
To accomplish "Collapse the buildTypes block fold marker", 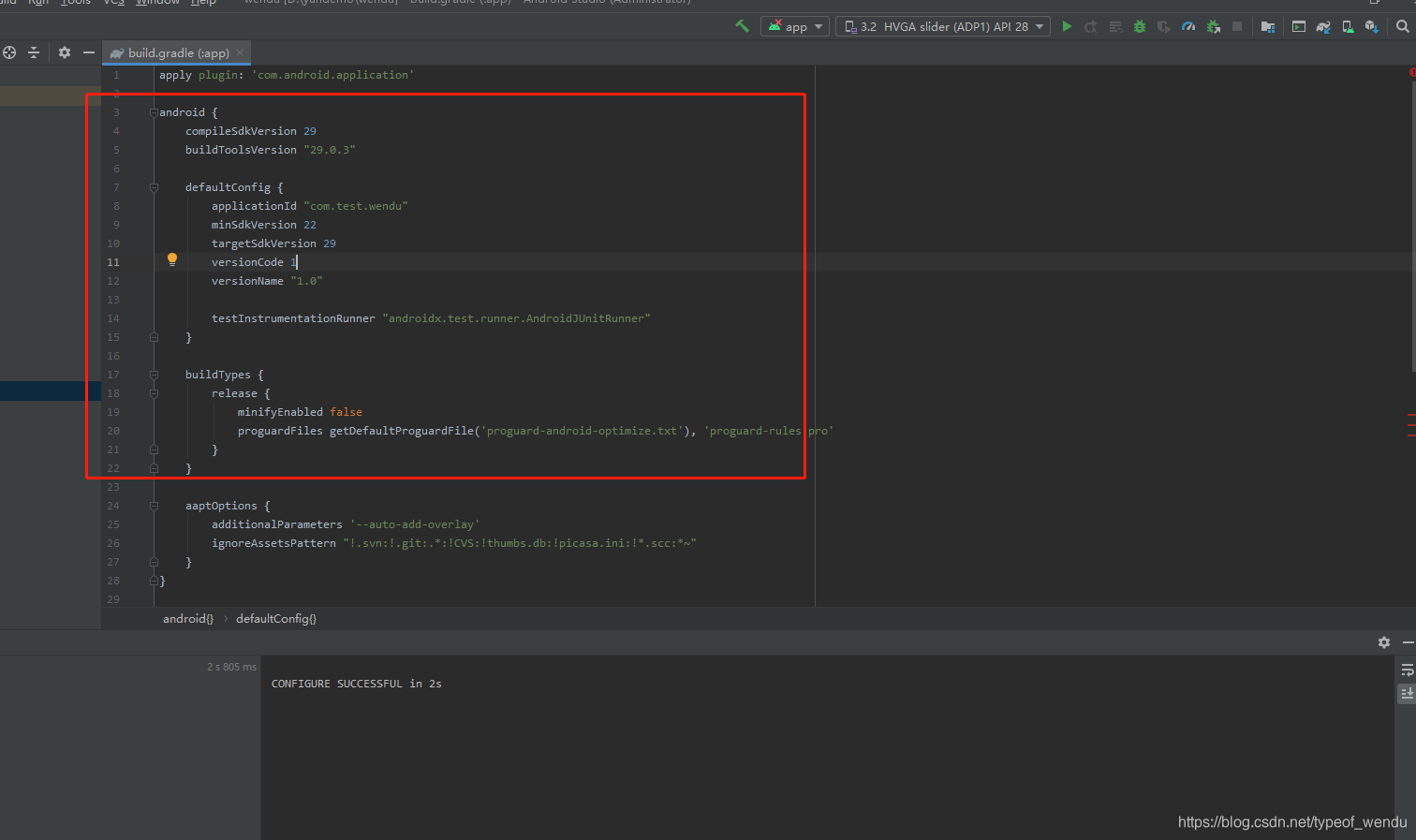I will tap(154, 375).
